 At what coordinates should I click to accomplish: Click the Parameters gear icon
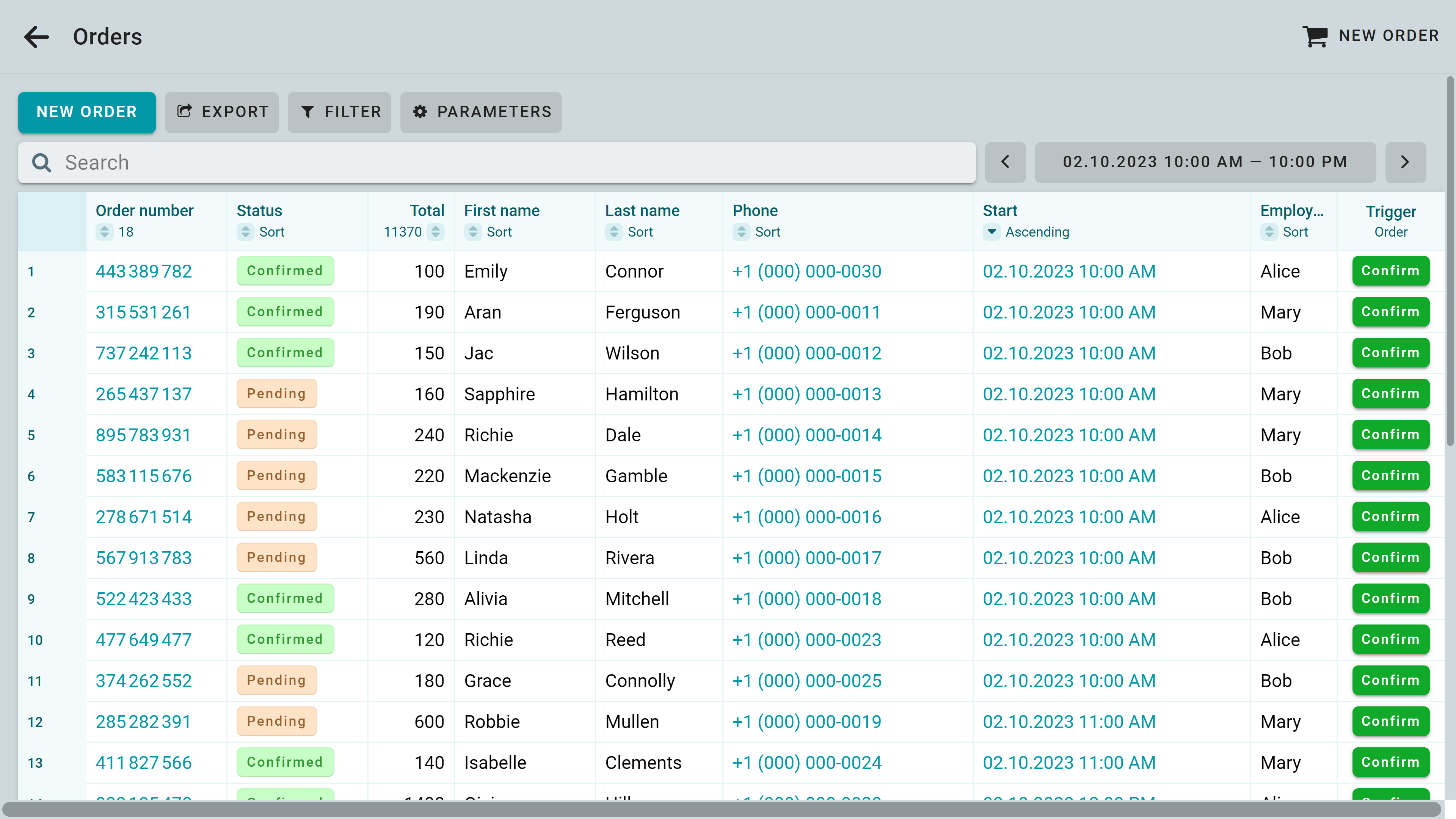click(x=420, y=112)
